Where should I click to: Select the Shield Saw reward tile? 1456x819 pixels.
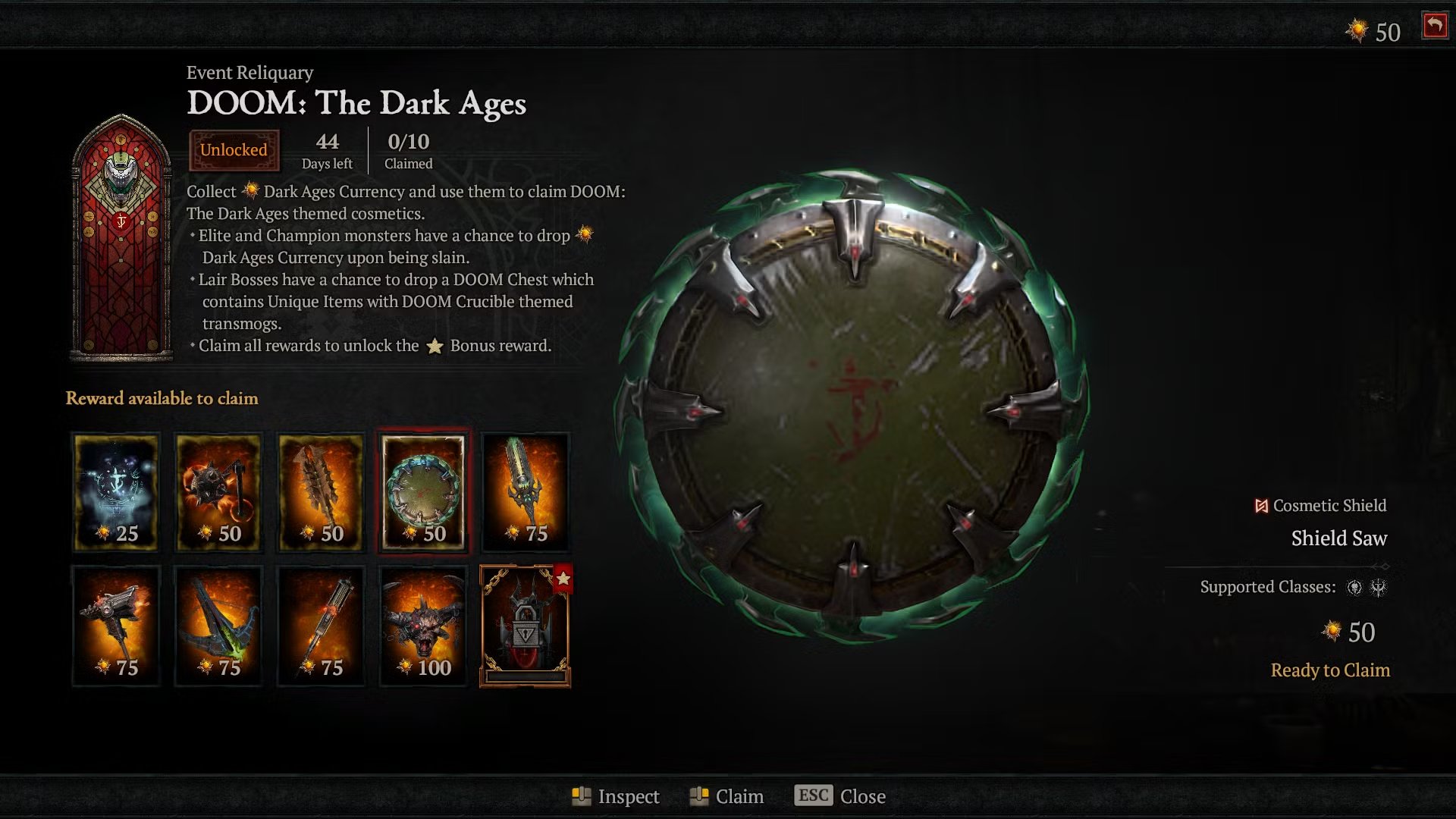click(x=423, y=491)
